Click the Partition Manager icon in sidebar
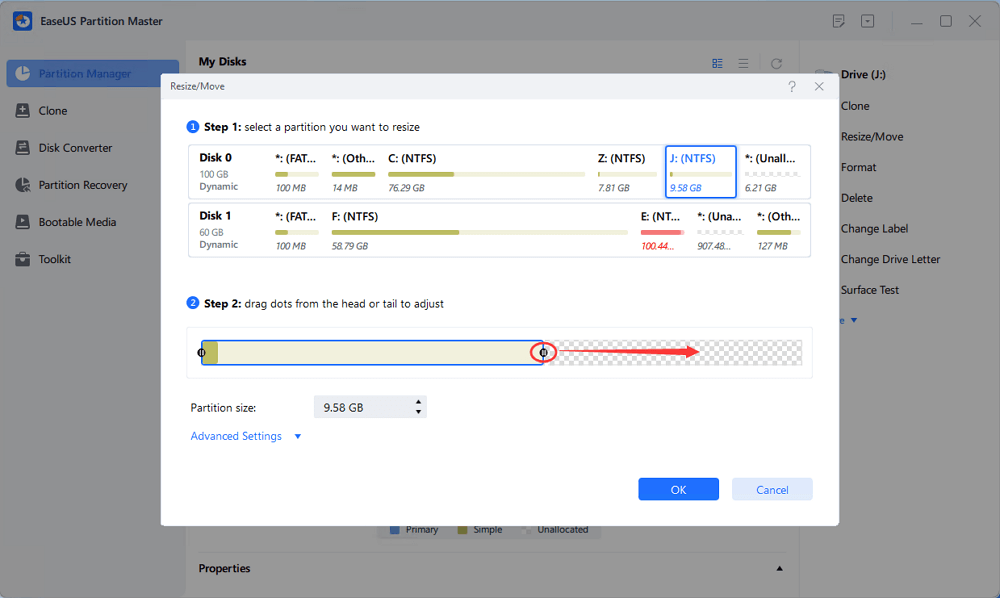 pyautogui.click(x=22, y=74)
